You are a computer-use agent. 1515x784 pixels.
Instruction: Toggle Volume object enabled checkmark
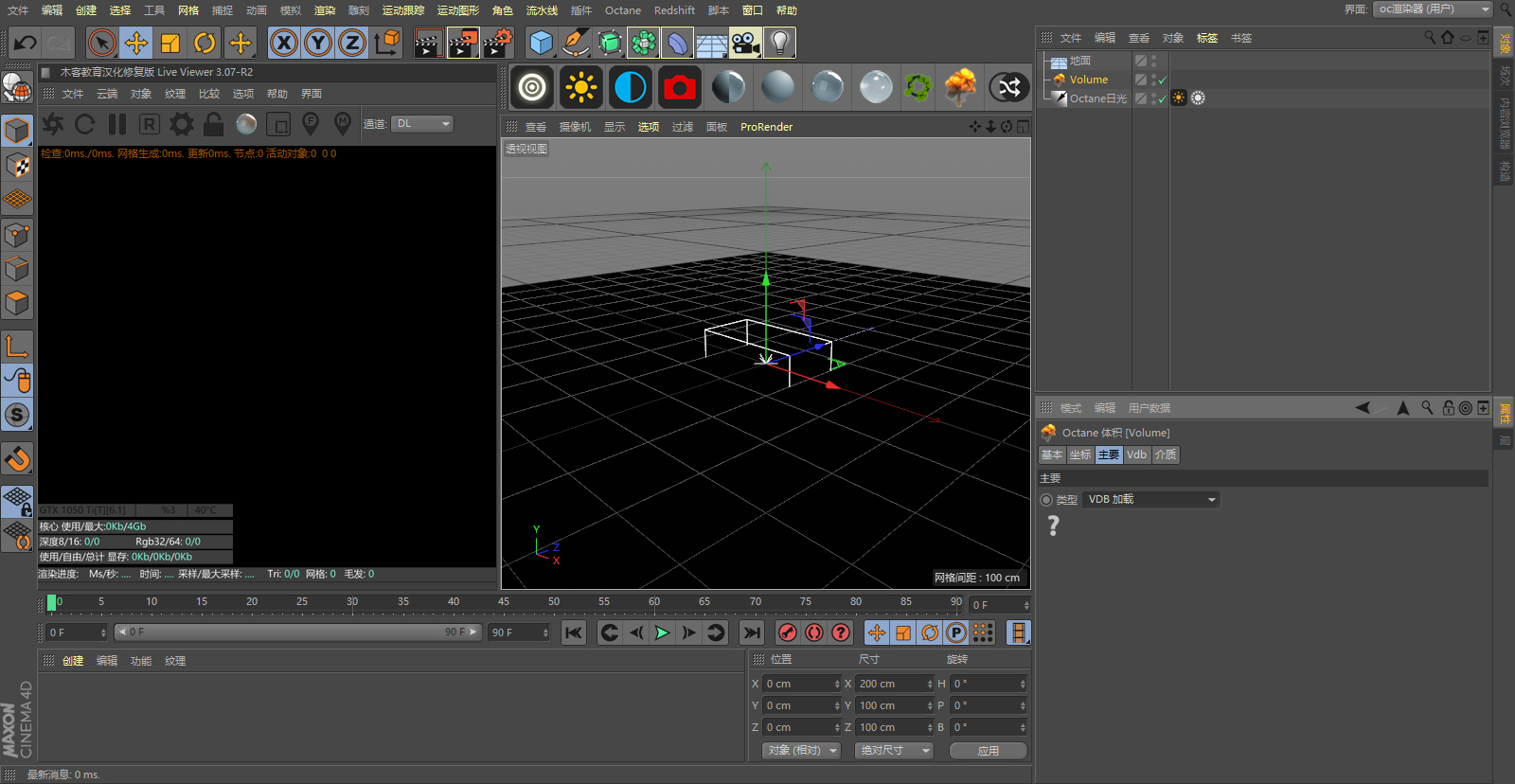pos(1162,80)
